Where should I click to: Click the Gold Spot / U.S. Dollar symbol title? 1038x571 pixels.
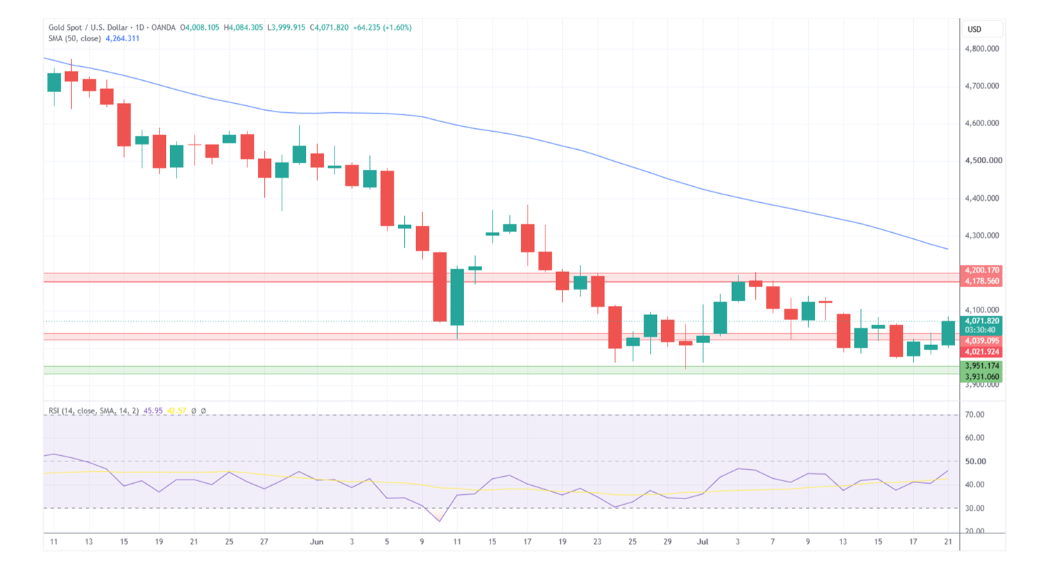pos(89,28)
